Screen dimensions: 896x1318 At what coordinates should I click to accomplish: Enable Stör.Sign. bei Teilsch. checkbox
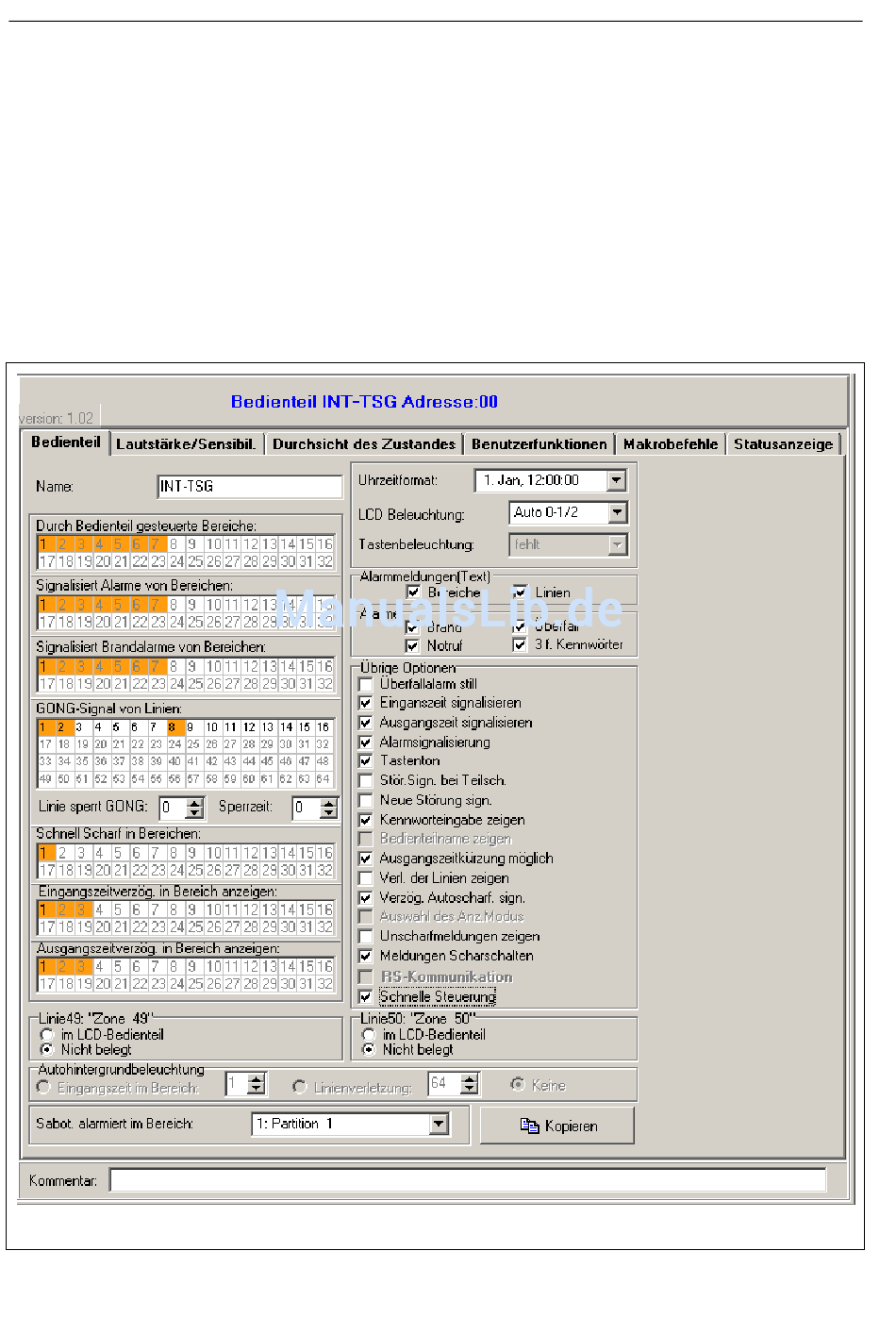(366, 781)
